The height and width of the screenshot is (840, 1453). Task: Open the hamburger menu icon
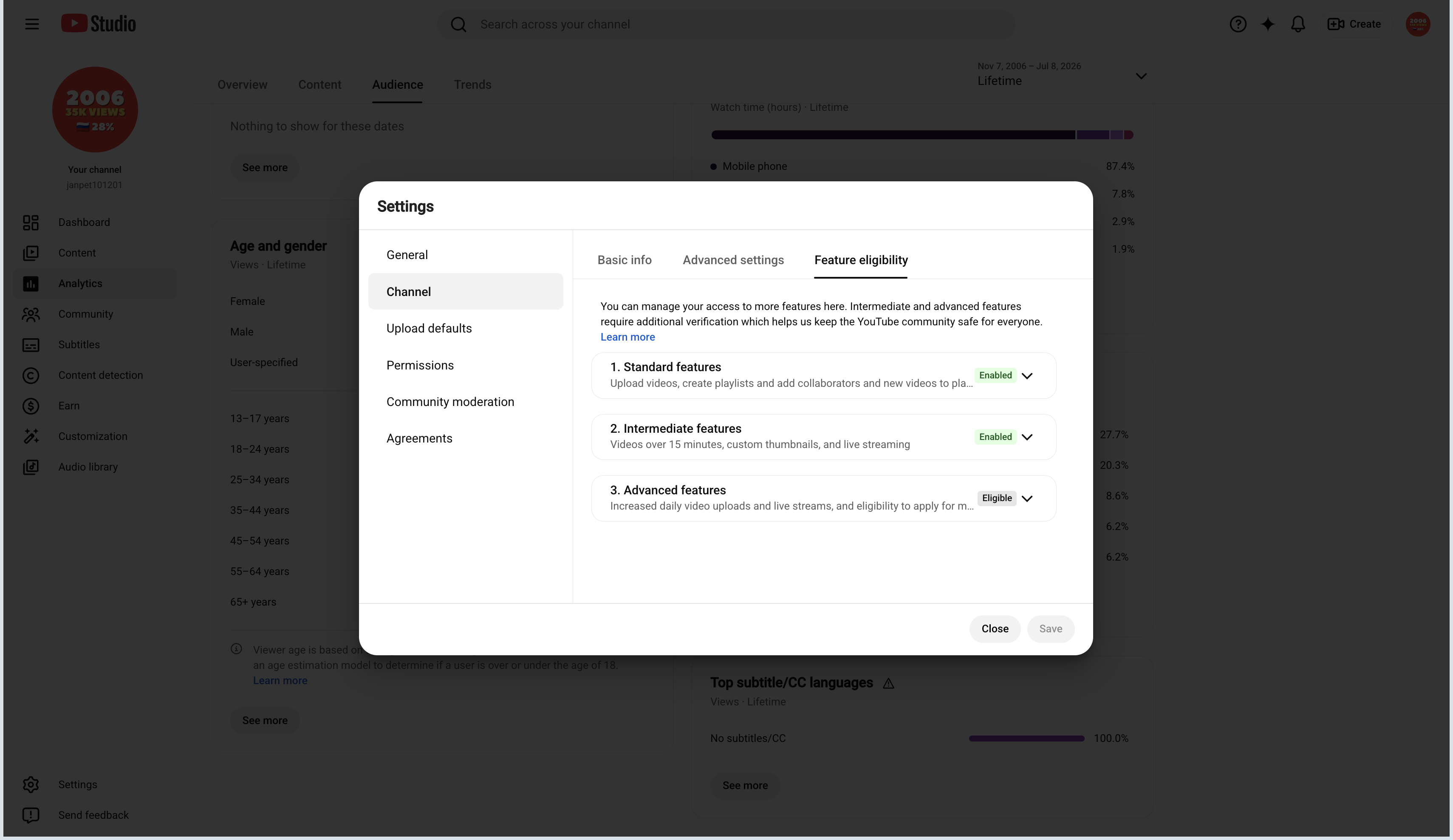click(x=32, y=24)
